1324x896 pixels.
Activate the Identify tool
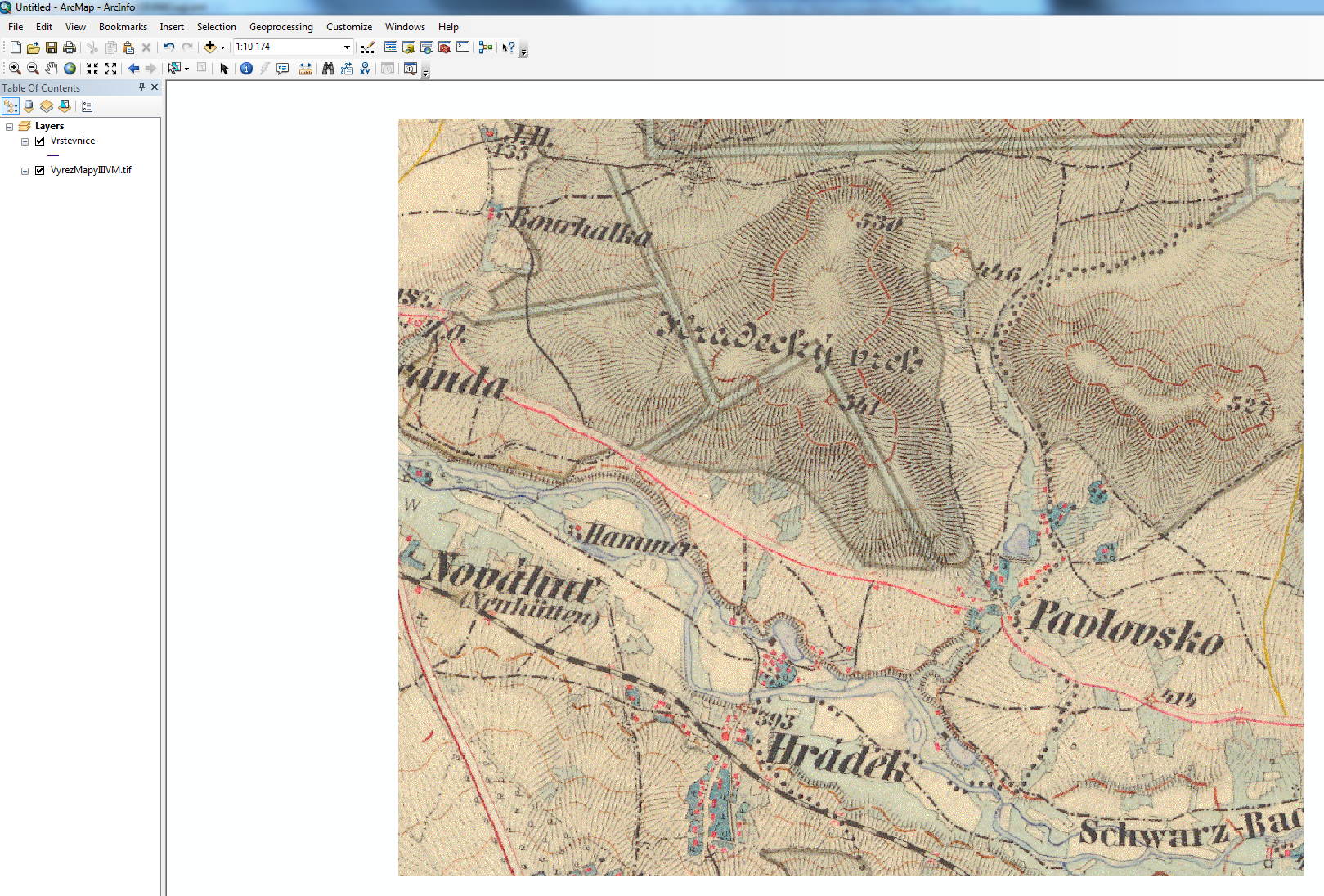[246, 69]
